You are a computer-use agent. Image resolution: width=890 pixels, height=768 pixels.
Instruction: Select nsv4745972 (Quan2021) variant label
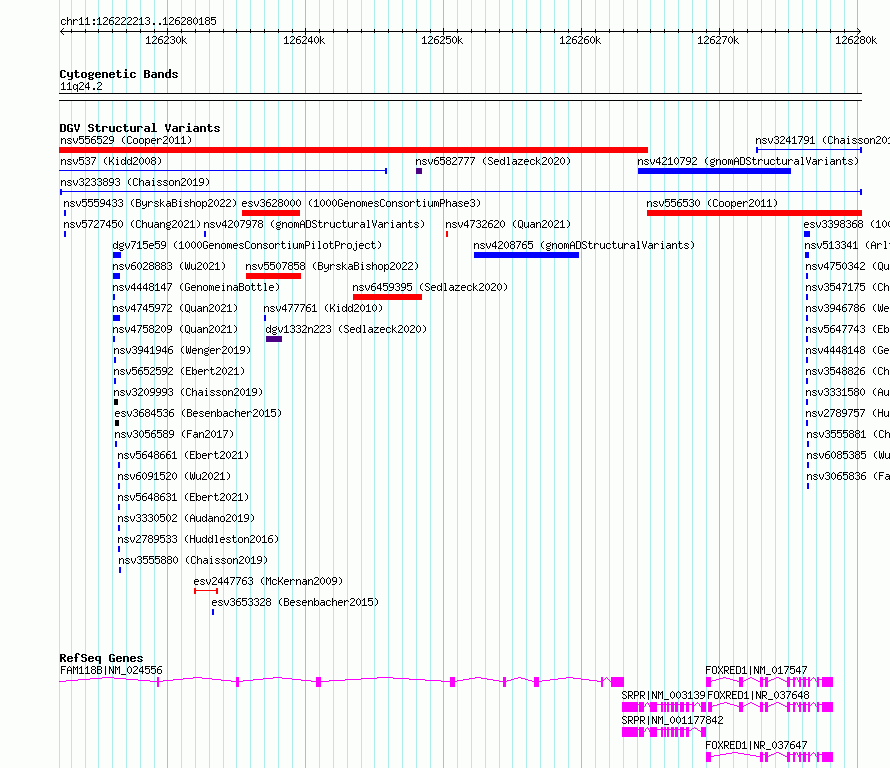tap(175, 308)
